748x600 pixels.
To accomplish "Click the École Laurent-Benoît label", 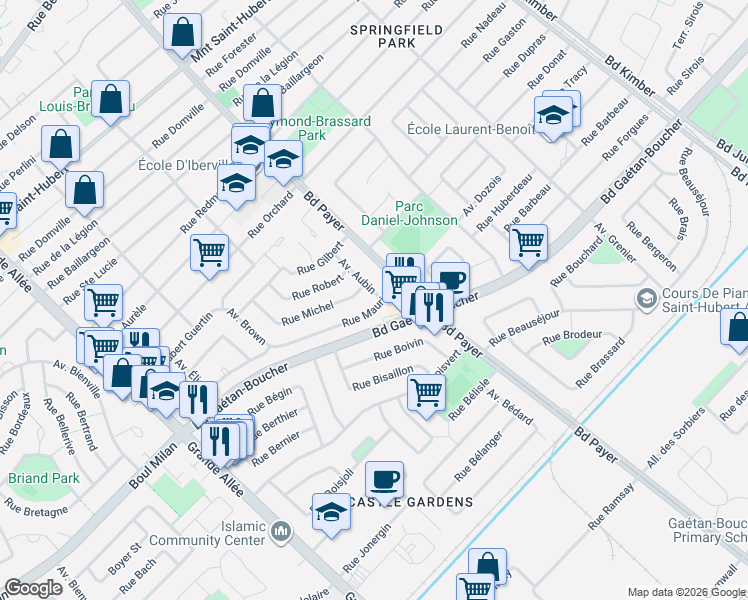I will tap(471, 129).
